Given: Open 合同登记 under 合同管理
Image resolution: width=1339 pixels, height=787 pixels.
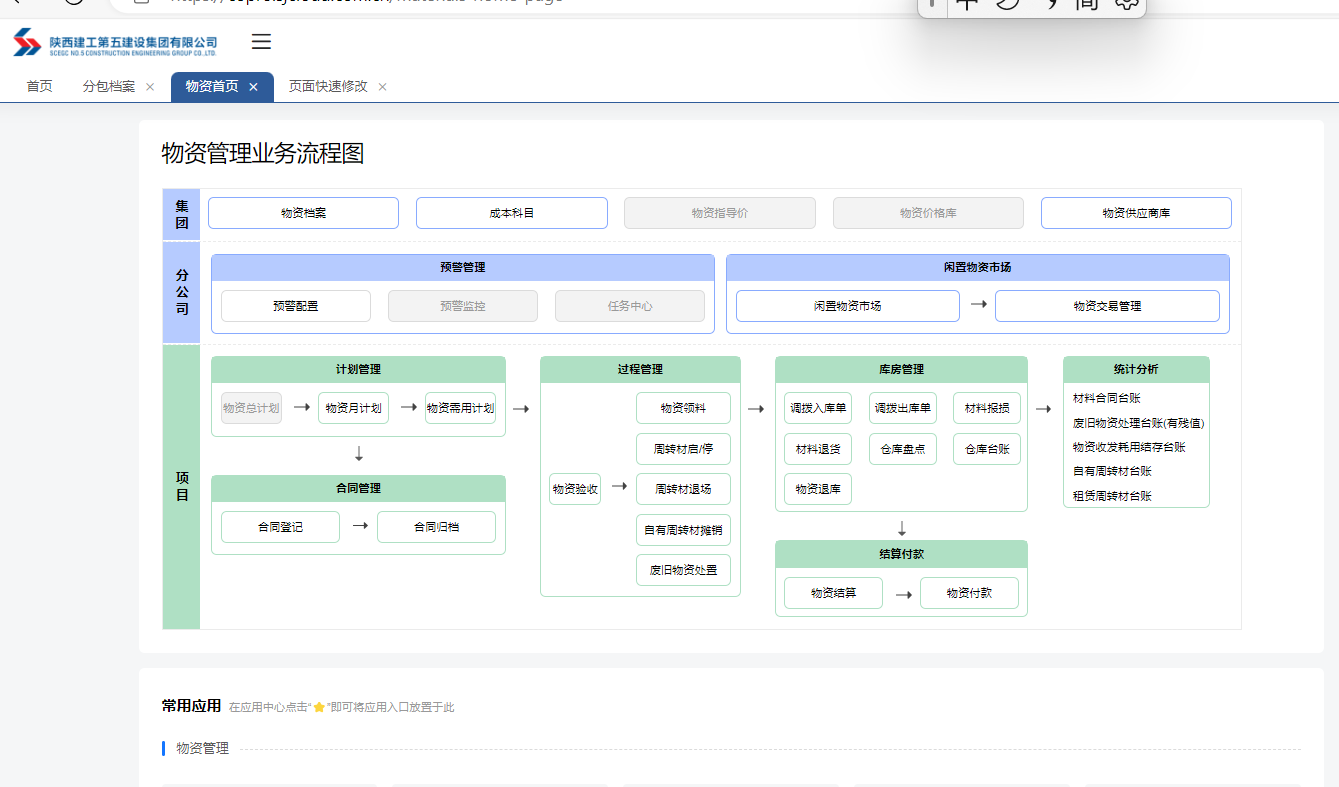Looking at the screenshot, I should click(x=280, y=527).
